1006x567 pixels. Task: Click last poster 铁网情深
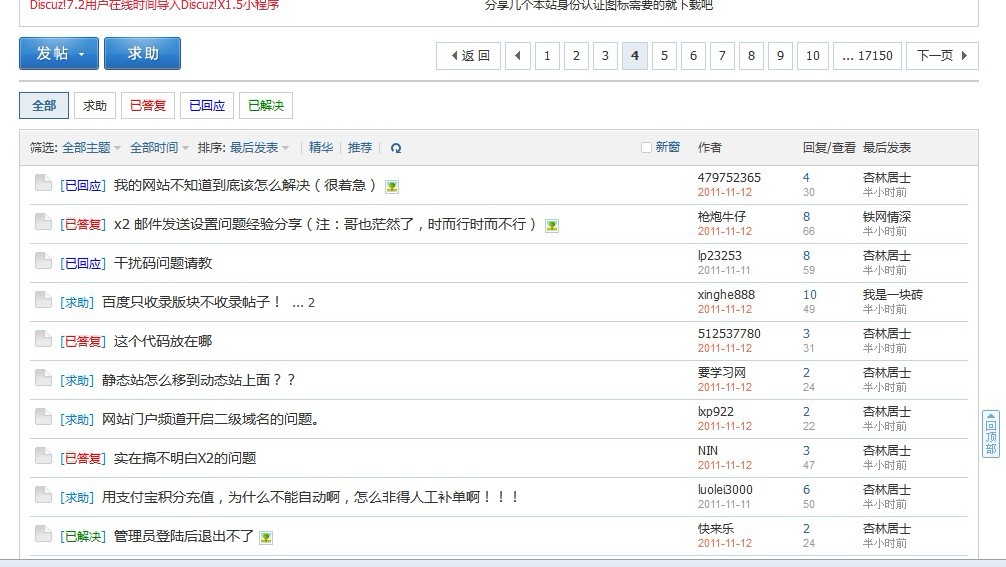tap(887, 217)
